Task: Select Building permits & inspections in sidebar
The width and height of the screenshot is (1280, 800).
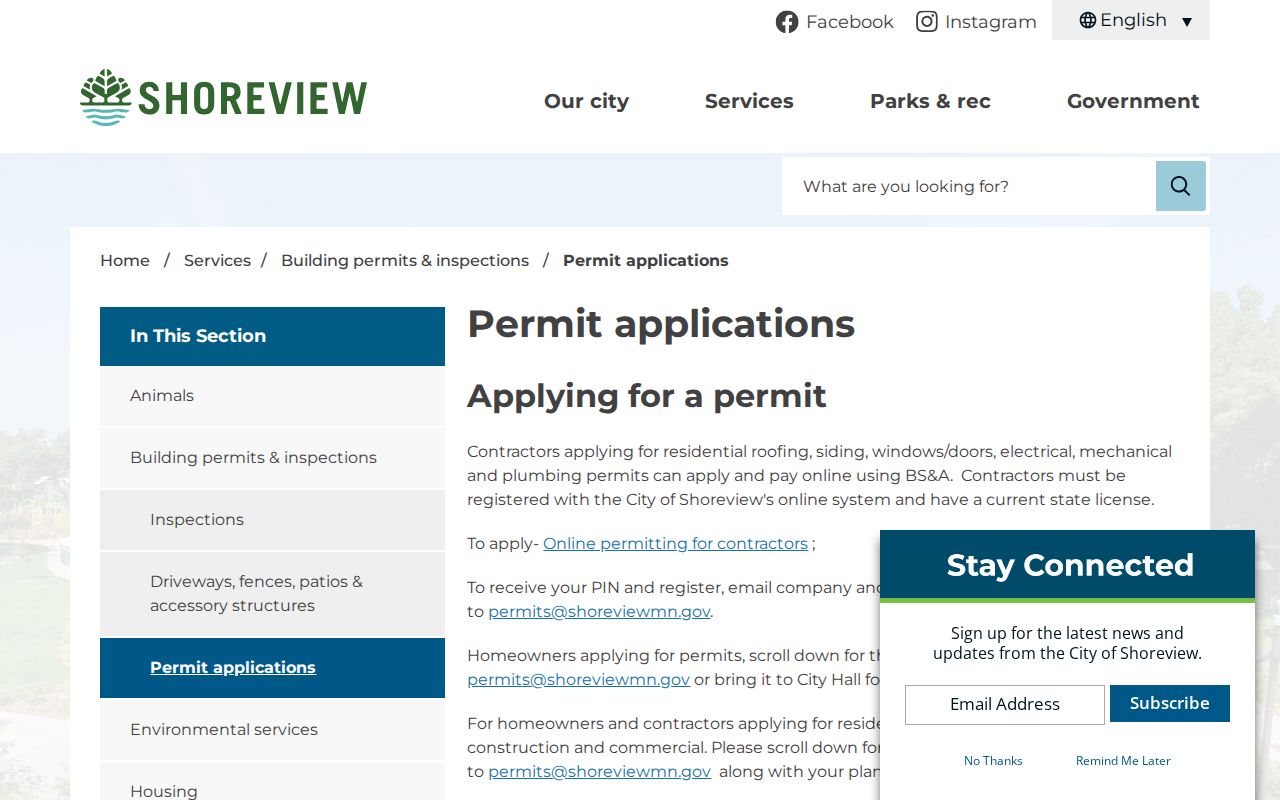Action: 272,458
